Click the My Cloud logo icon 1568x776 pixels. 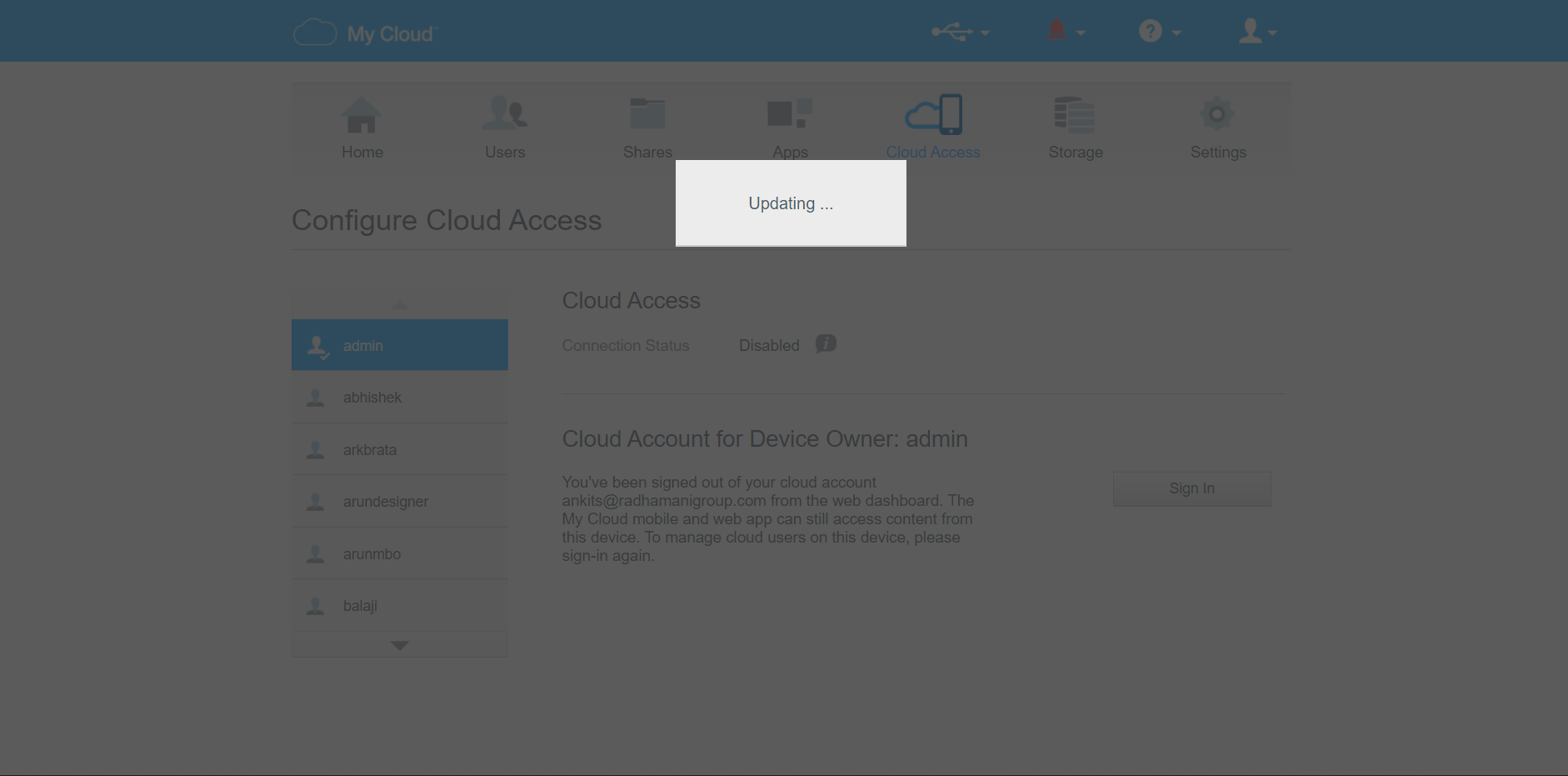[x=315, y=33]
